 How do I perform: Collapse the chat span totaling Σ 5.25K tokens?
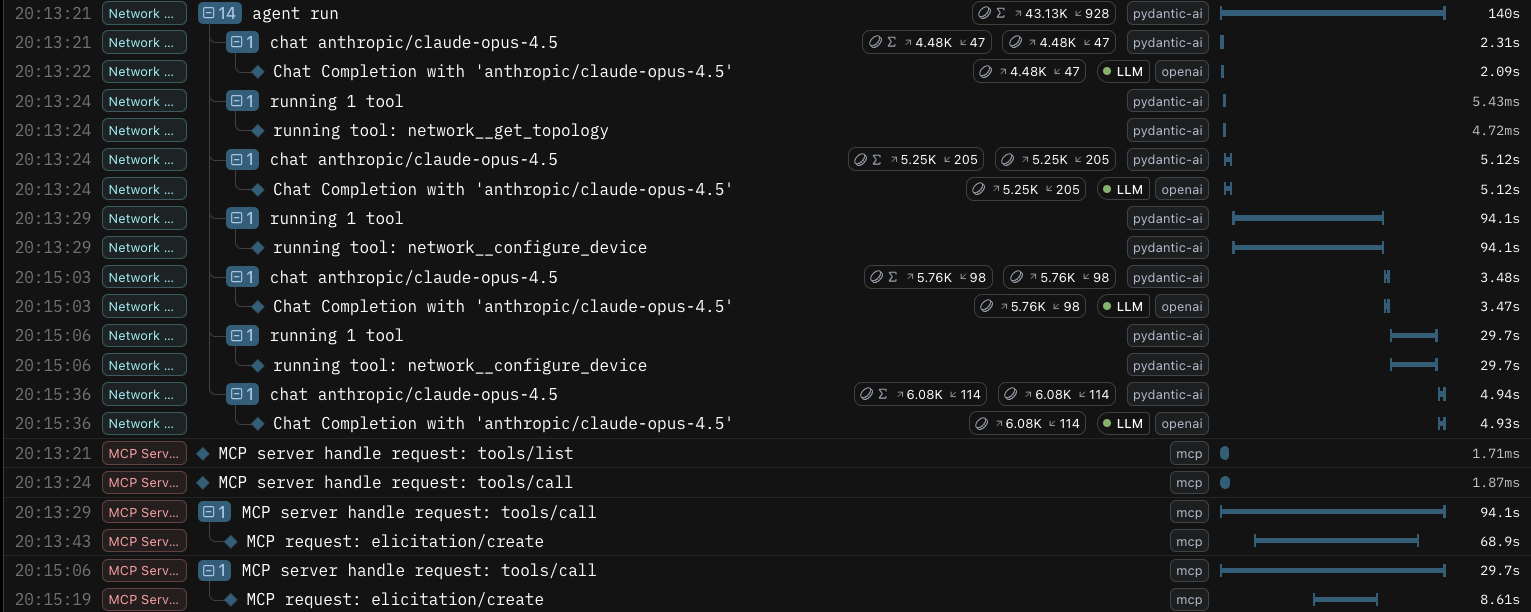[x=243, y=160]
